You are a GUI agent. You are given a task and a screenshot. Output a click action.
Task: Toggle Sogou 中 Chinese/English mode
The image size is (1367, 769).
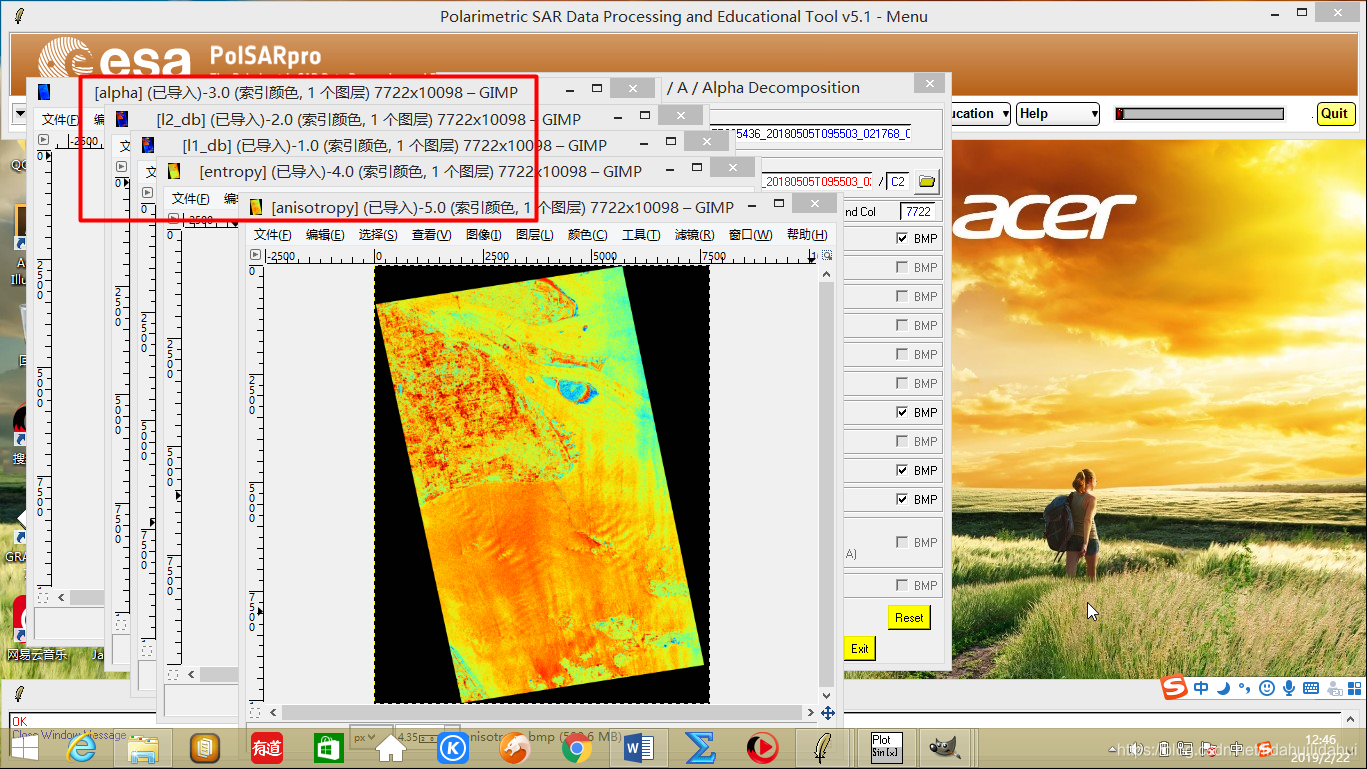pos(1201,688)
